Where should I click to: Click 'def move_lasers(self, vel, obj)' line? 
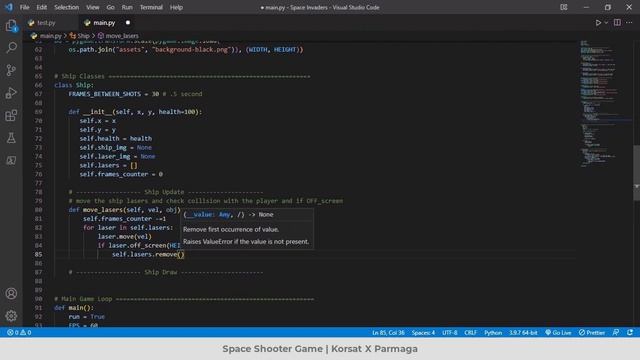124,210
